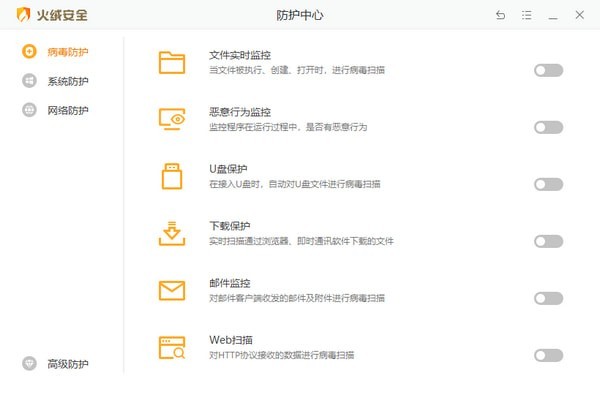Open 下载保护 settings title
The width and height of the screenshot is (600, 395).
click(x=230, y=226)
